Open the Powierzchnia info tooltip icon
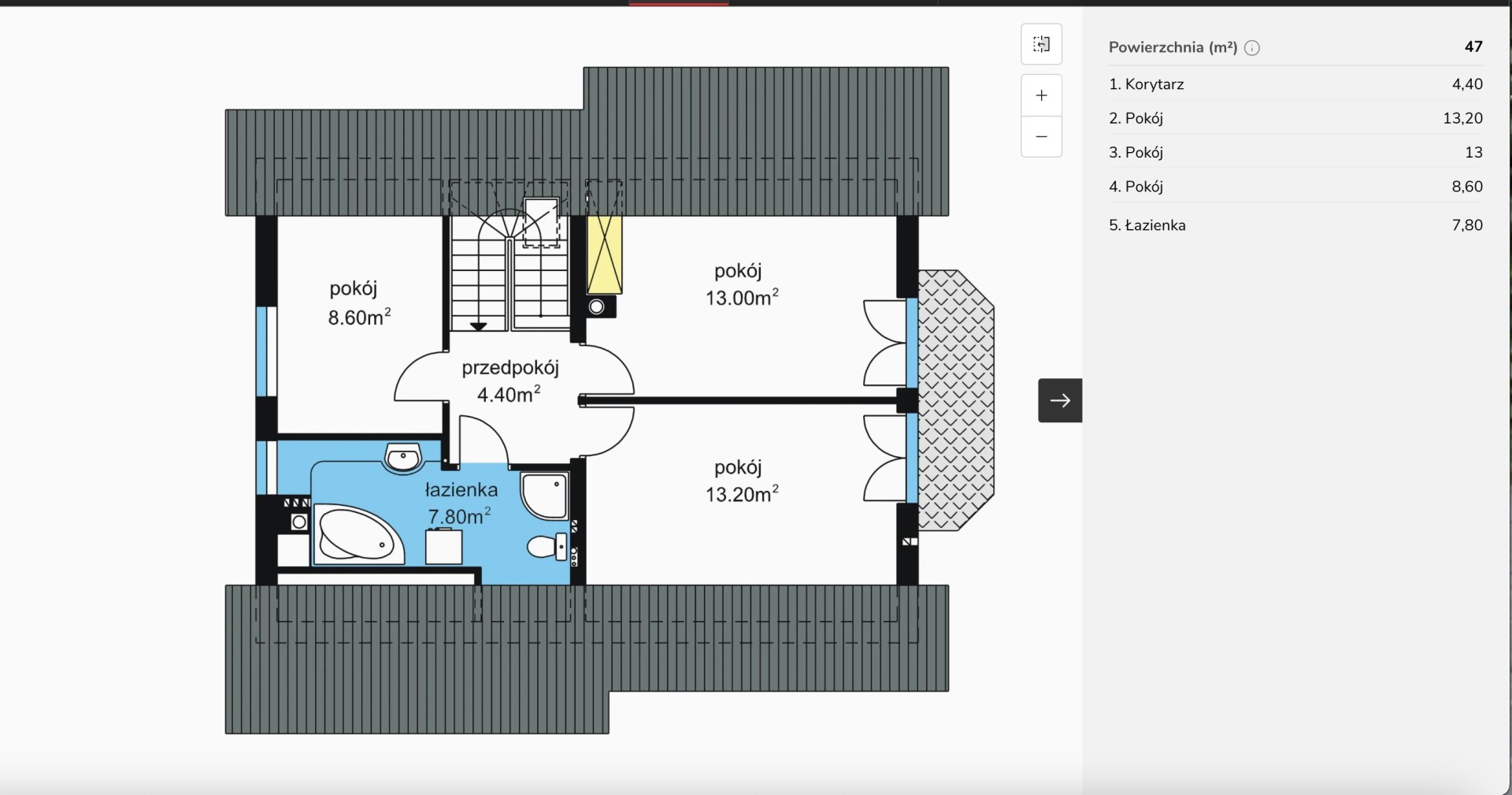Viewport: 1512px width, 795px height. click(x=1251, y=48)
